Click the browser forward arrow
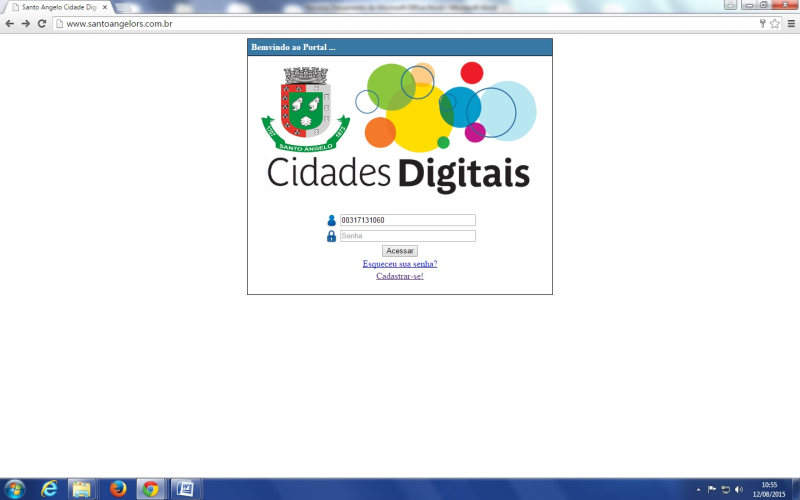This screenshot has width=800, height=500. pyautogui.click(x=26, y=23)
